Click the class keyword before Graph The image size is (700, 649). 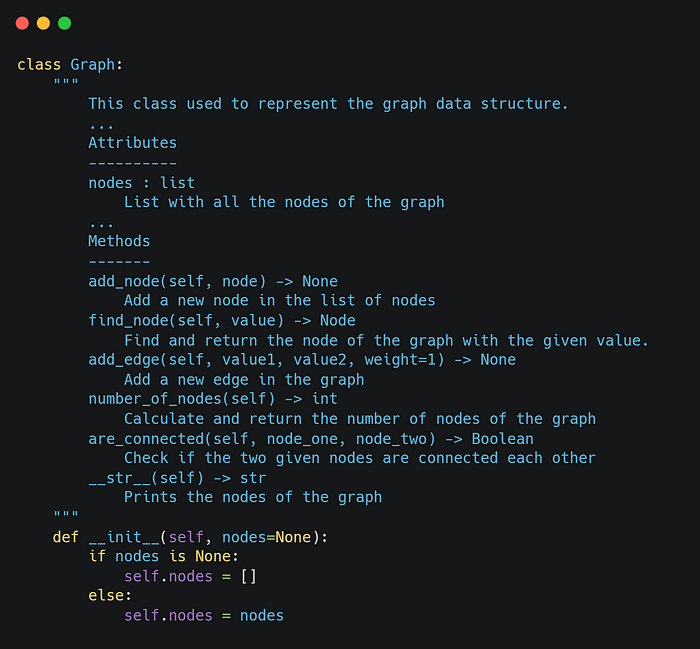point(39,65)
